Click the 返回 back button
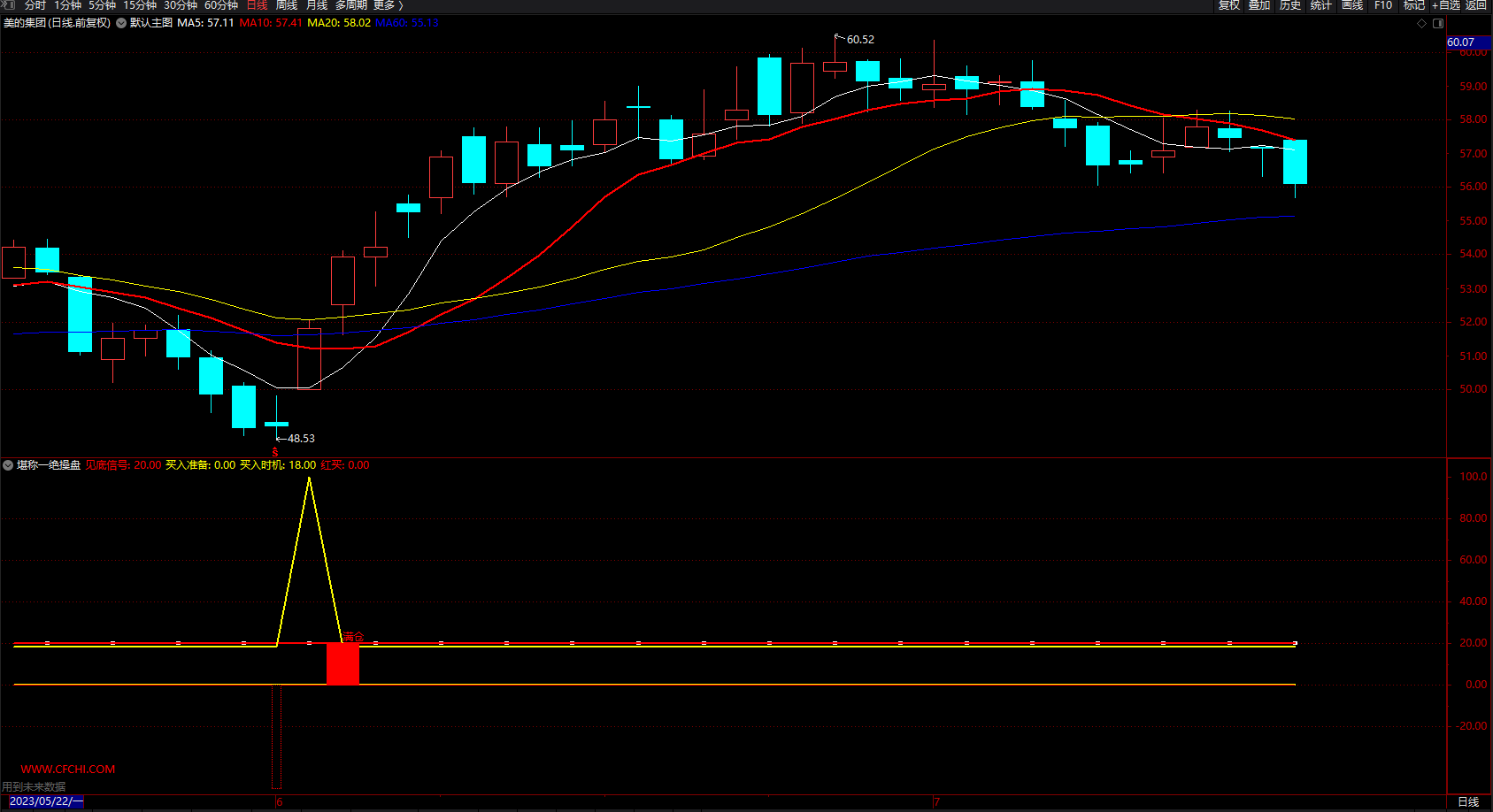Viewport: 1493px width, 812px height. pos(1476,5)
